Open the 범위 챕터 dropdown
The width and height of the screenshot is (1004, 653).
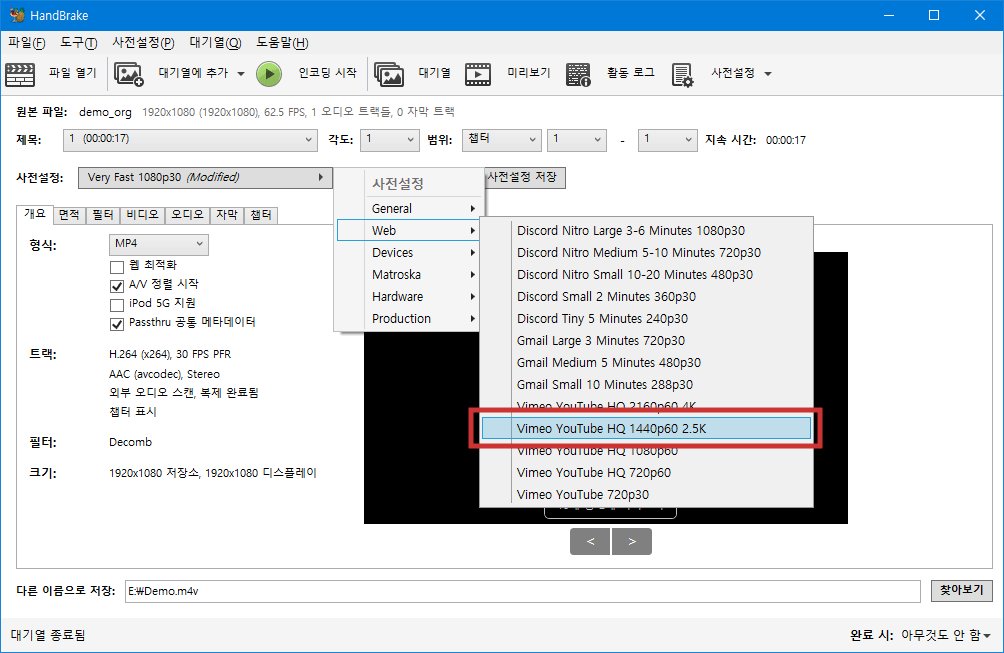pyautogui.click(x=501, y=140)
